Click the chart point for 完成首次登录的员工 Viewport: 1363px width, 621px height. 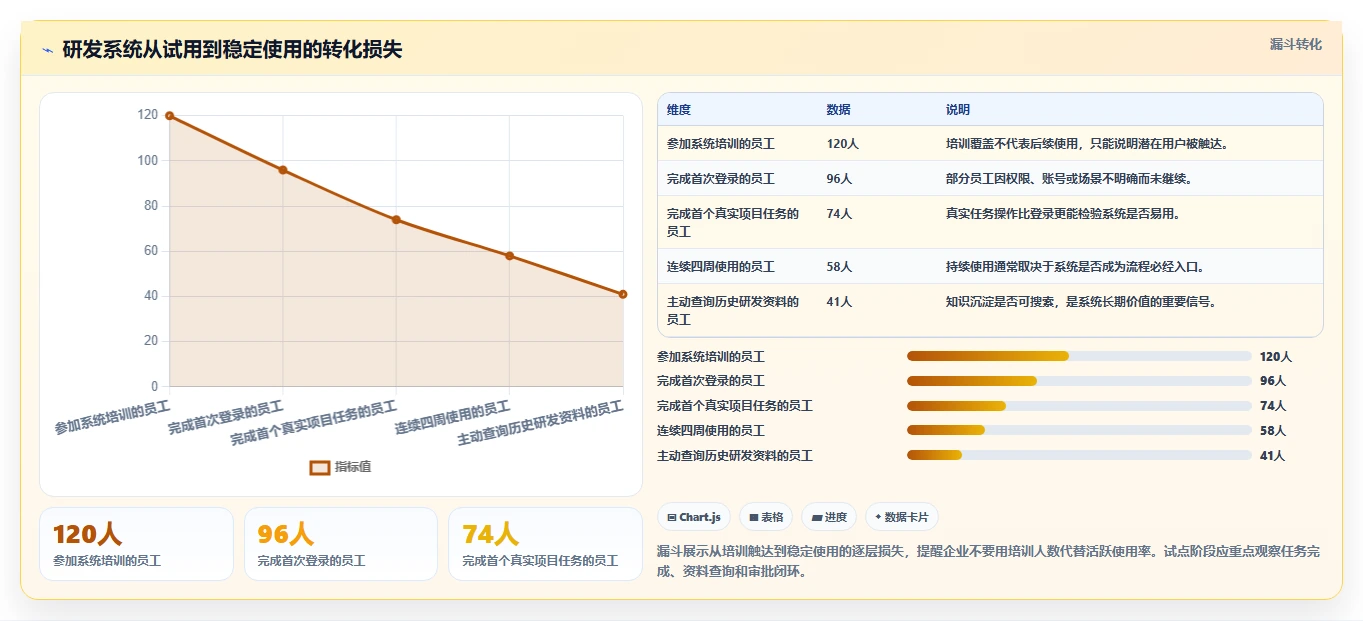(x=283, y=170)
